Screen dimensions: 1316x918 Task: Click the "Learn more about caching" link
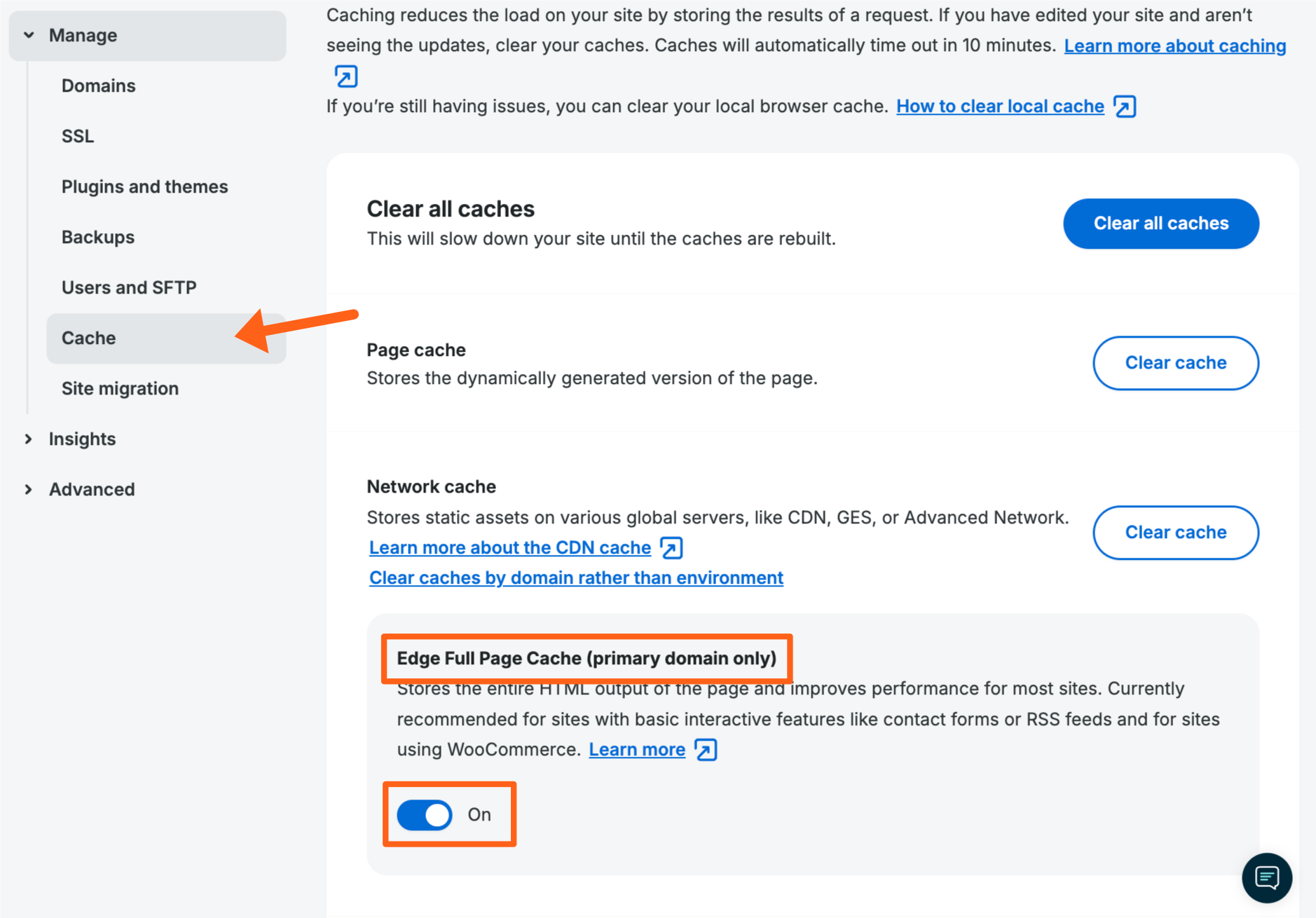click(x=1175, y=45)
